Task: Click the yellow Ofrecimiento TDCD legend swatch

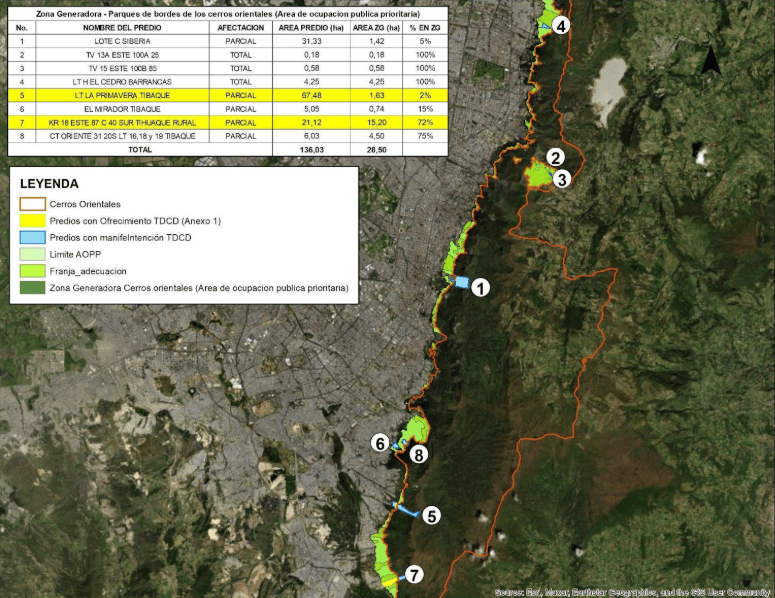Action: 33,221
